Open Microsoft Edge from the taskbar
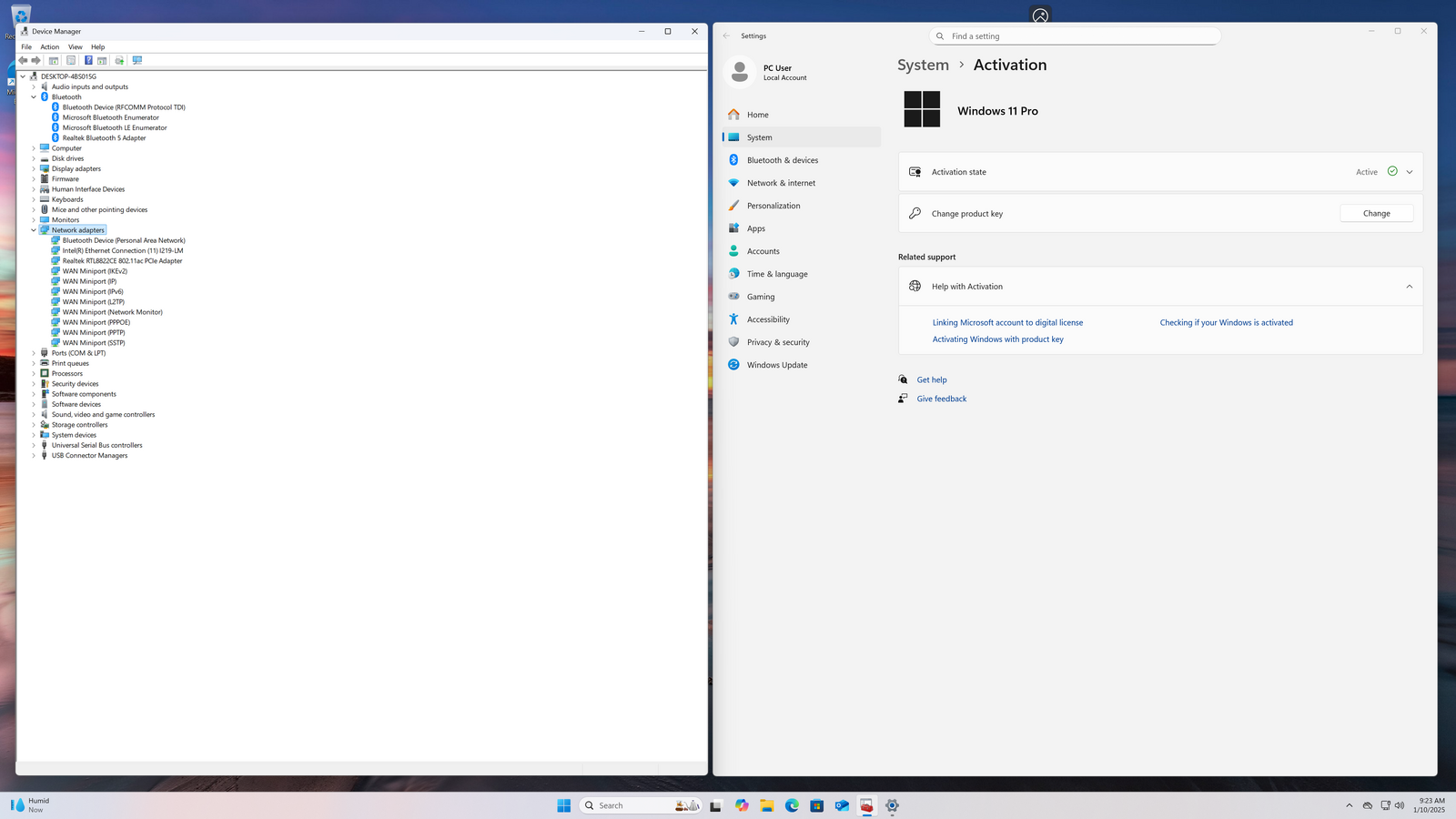Viewport: 1456px width, 819px height. (792, 805)
